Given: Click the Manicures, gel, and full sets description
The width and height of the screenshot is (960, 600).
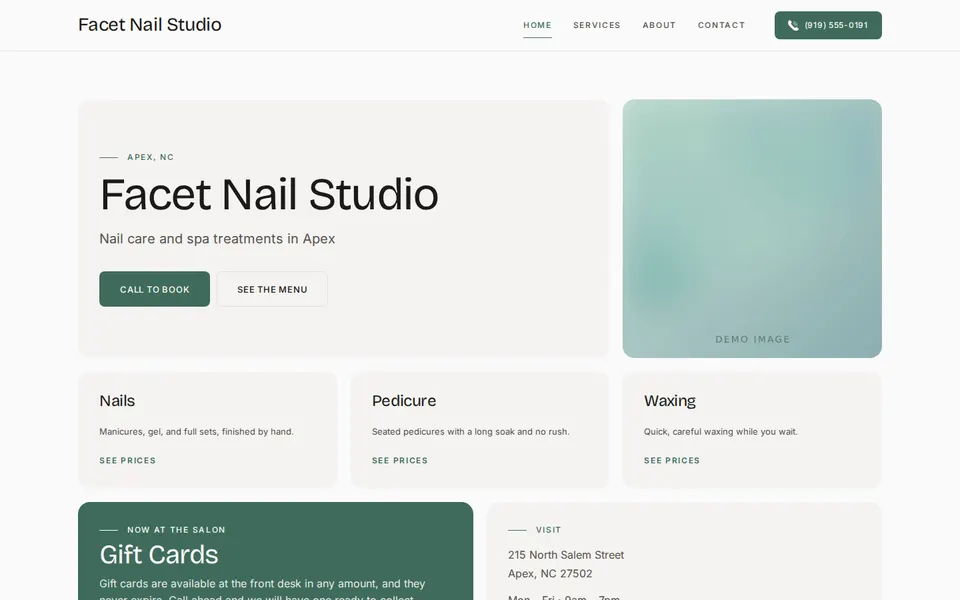Looking at the screenshot, I should [x=197, y=432].
